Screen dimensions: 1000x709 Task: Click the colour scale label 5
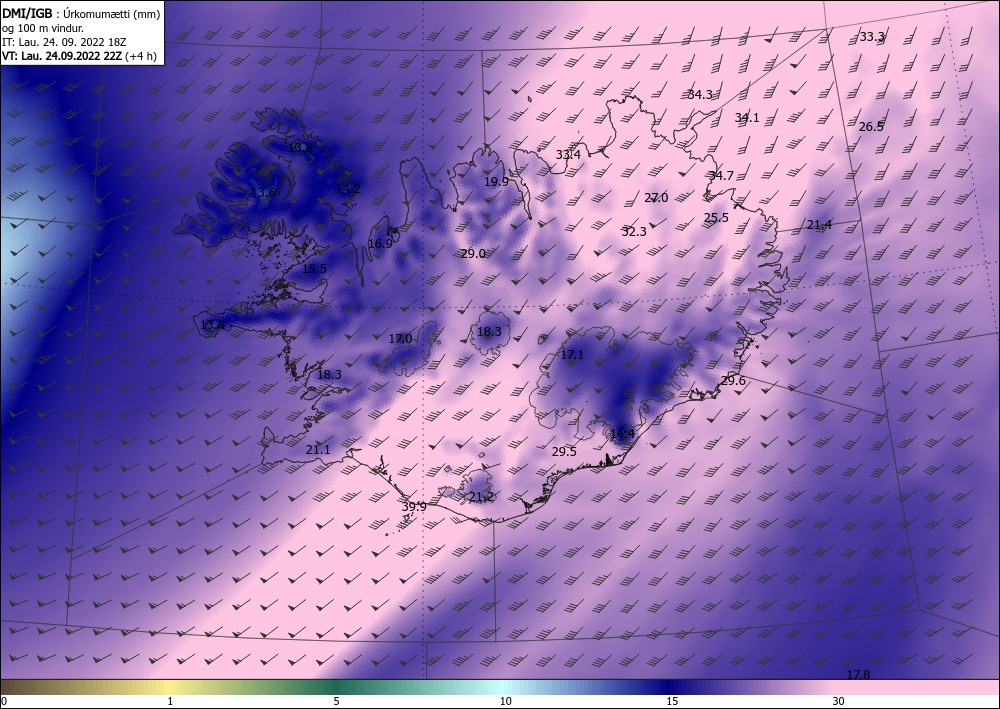click(336, 702)
